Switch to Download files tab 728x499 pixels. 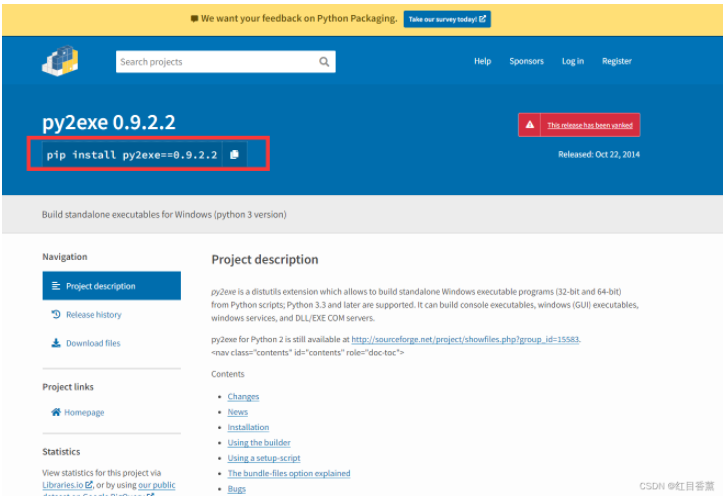click(93, 343)
